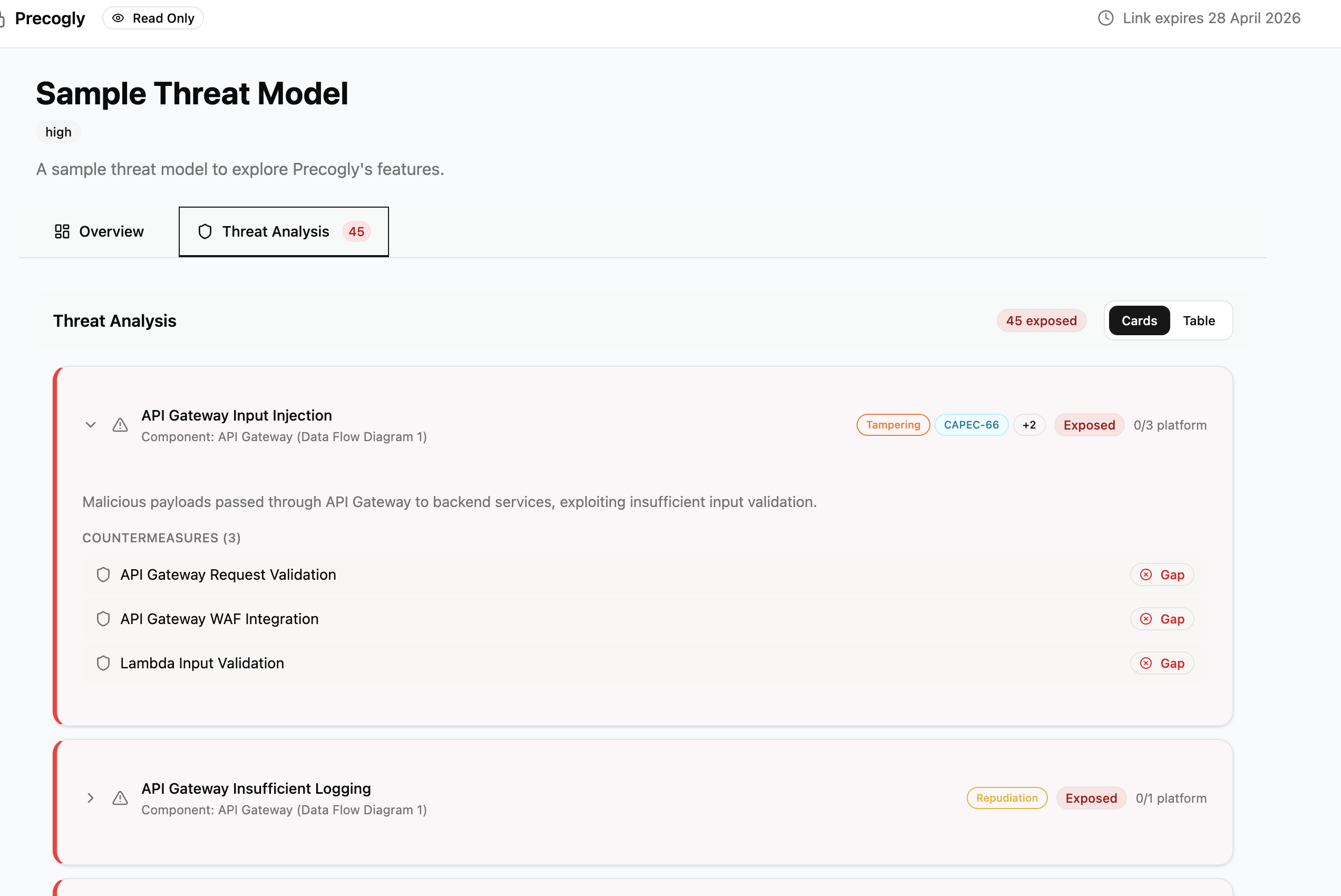This screenshot has height=896, width=1341.
Task: Switch to the Overview tab
Action: (x=100, y=231)
